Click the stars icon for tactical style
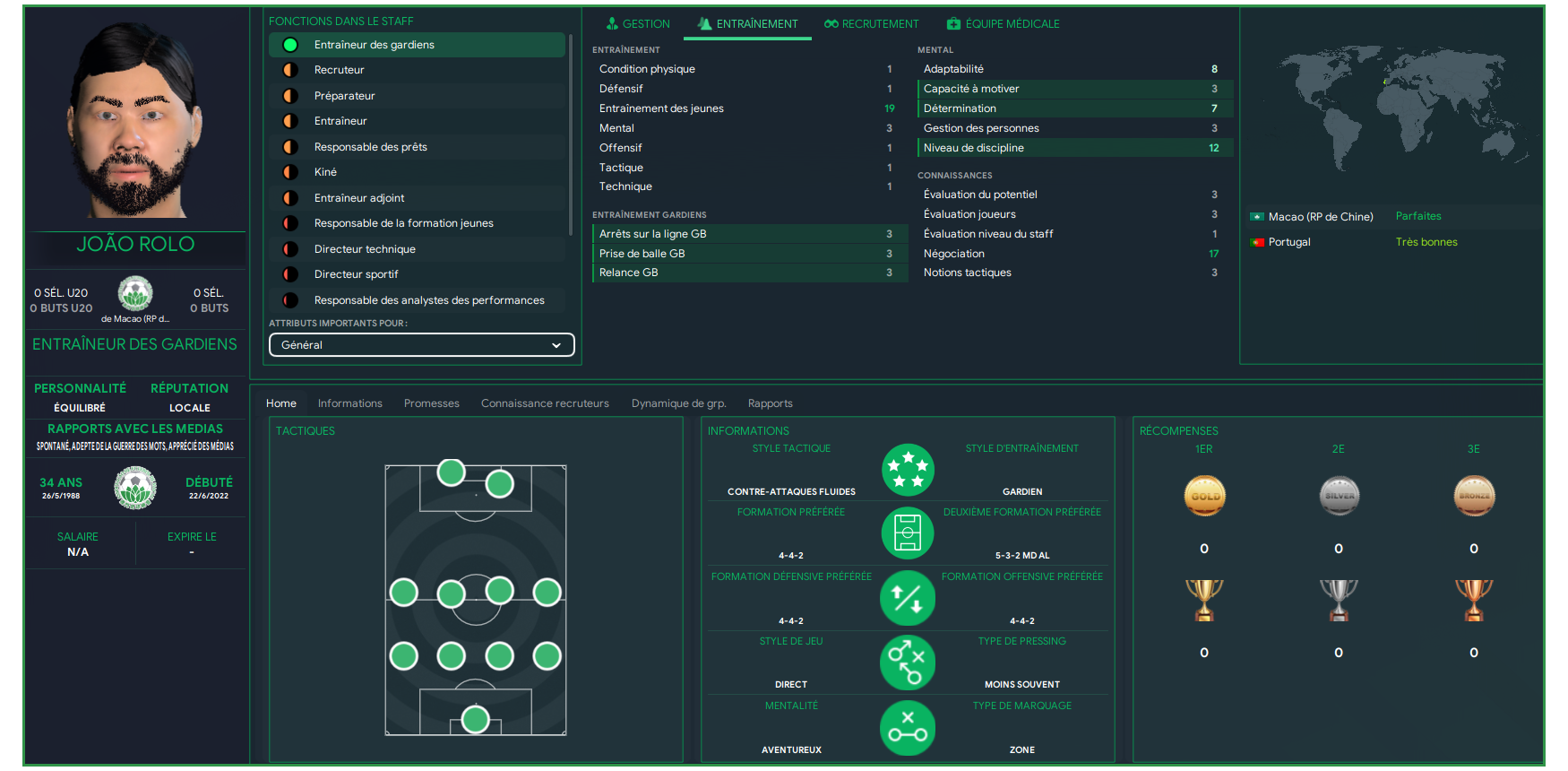 (x=908, y=470)
